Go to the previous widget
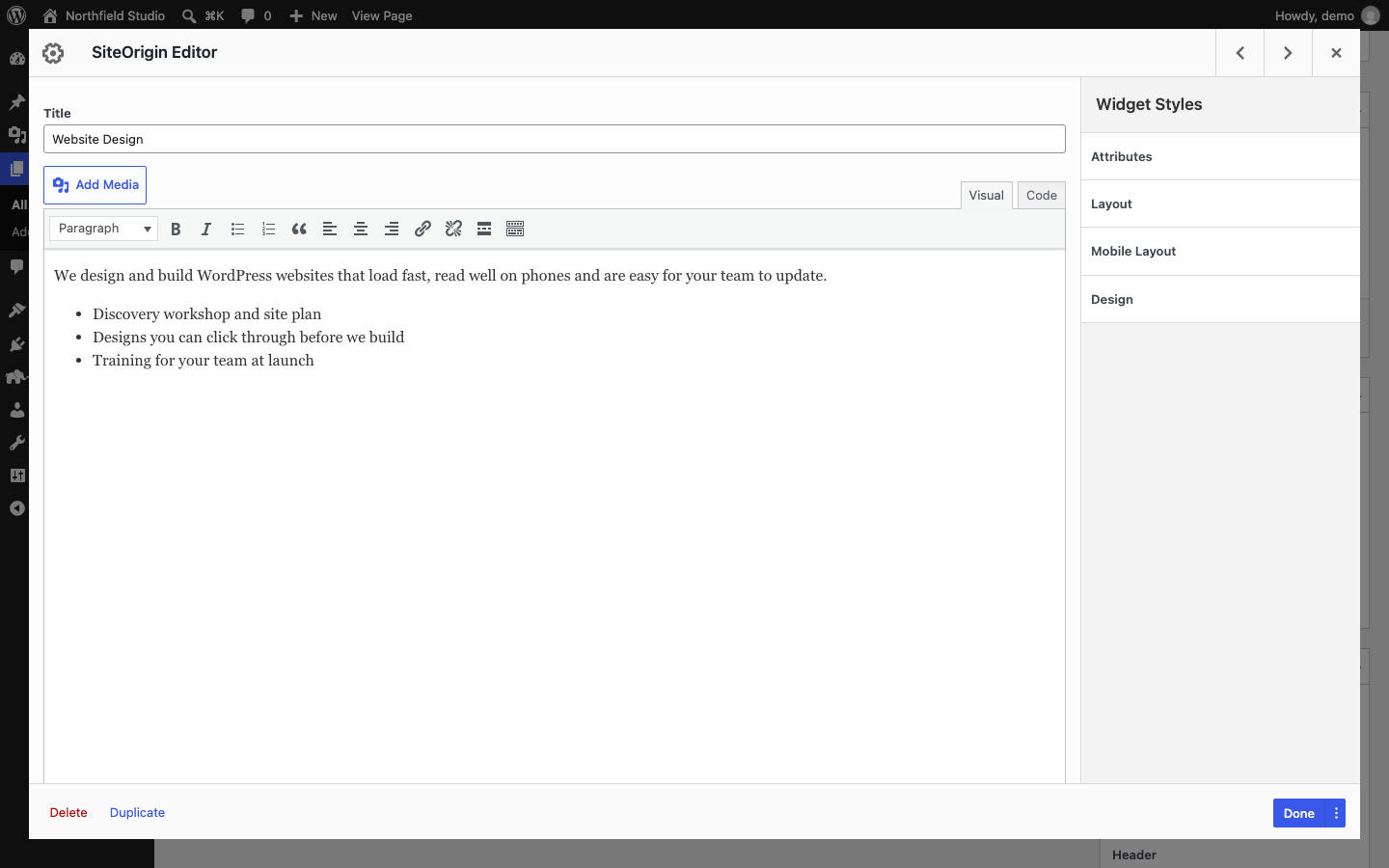The image size is (1389, 868). tap(1239, 53)
